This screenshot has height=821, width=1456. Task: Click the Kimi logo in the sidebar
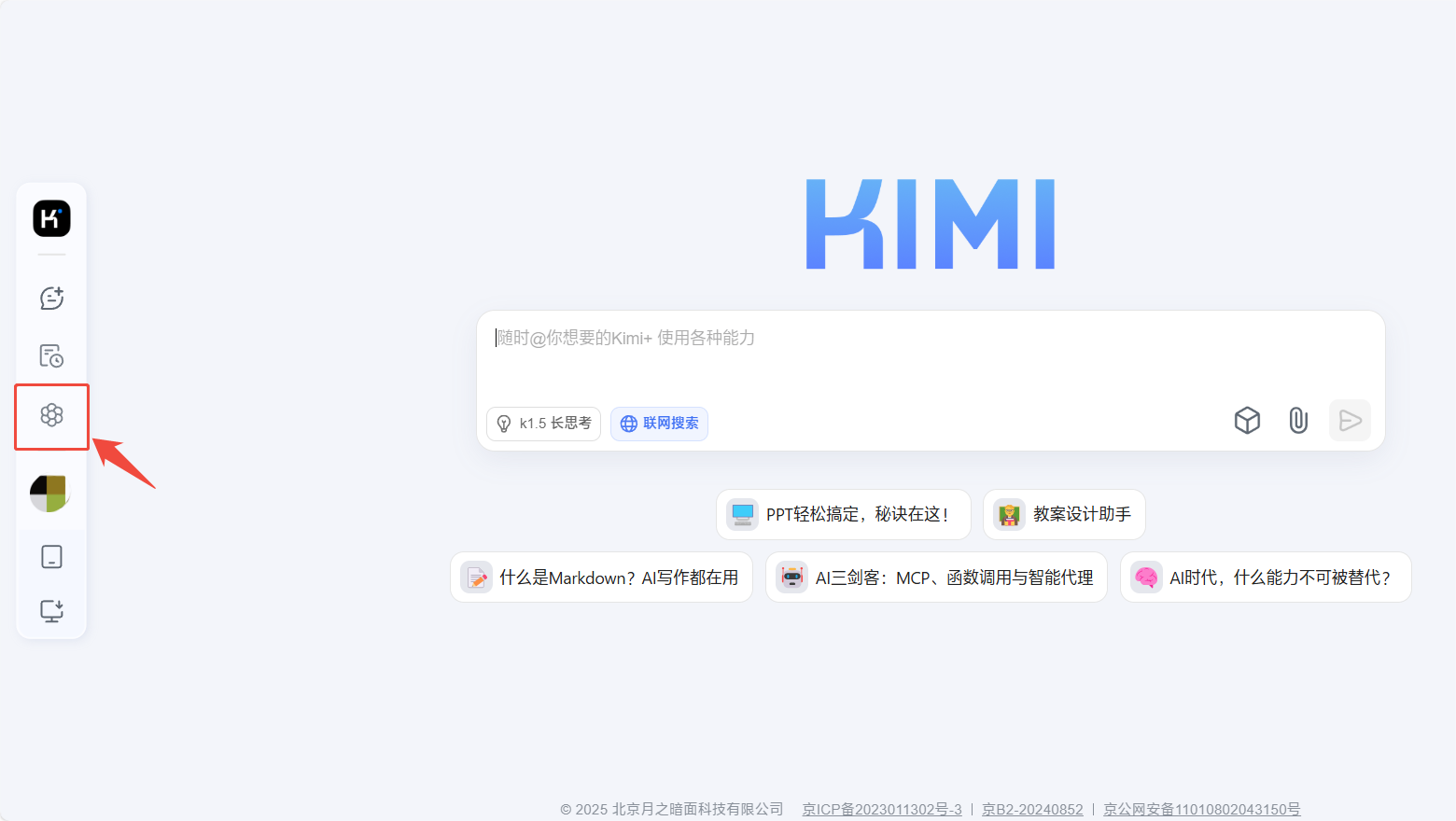click(x=51, y=218)
